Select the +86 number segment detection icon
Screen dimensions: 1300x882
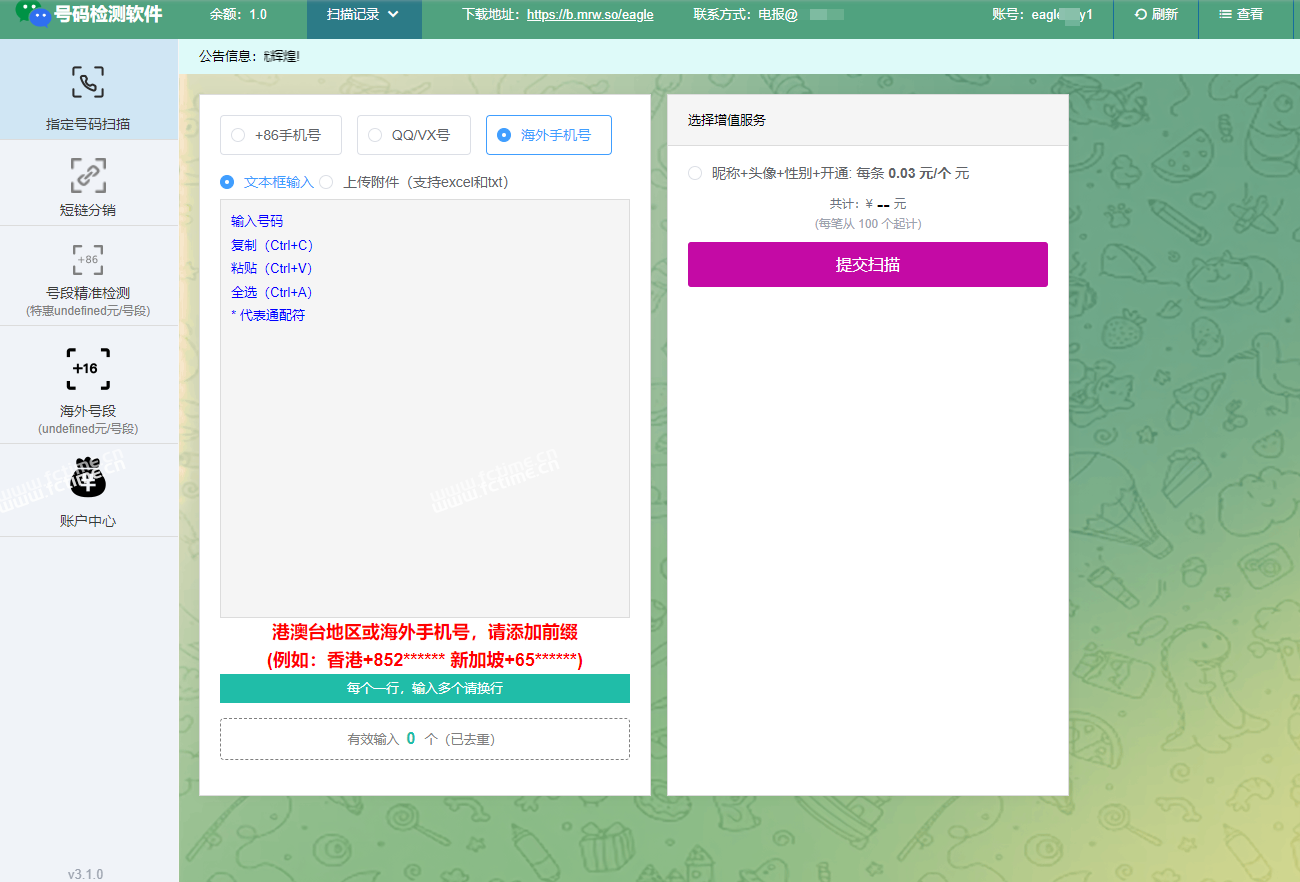88,260
